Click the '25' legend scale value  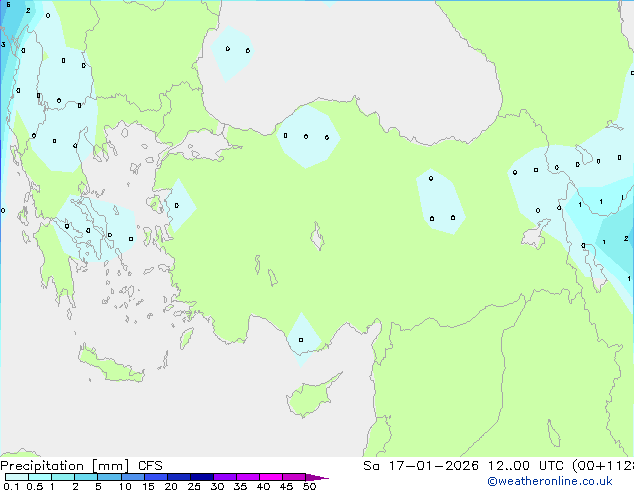tap(194, 486)
